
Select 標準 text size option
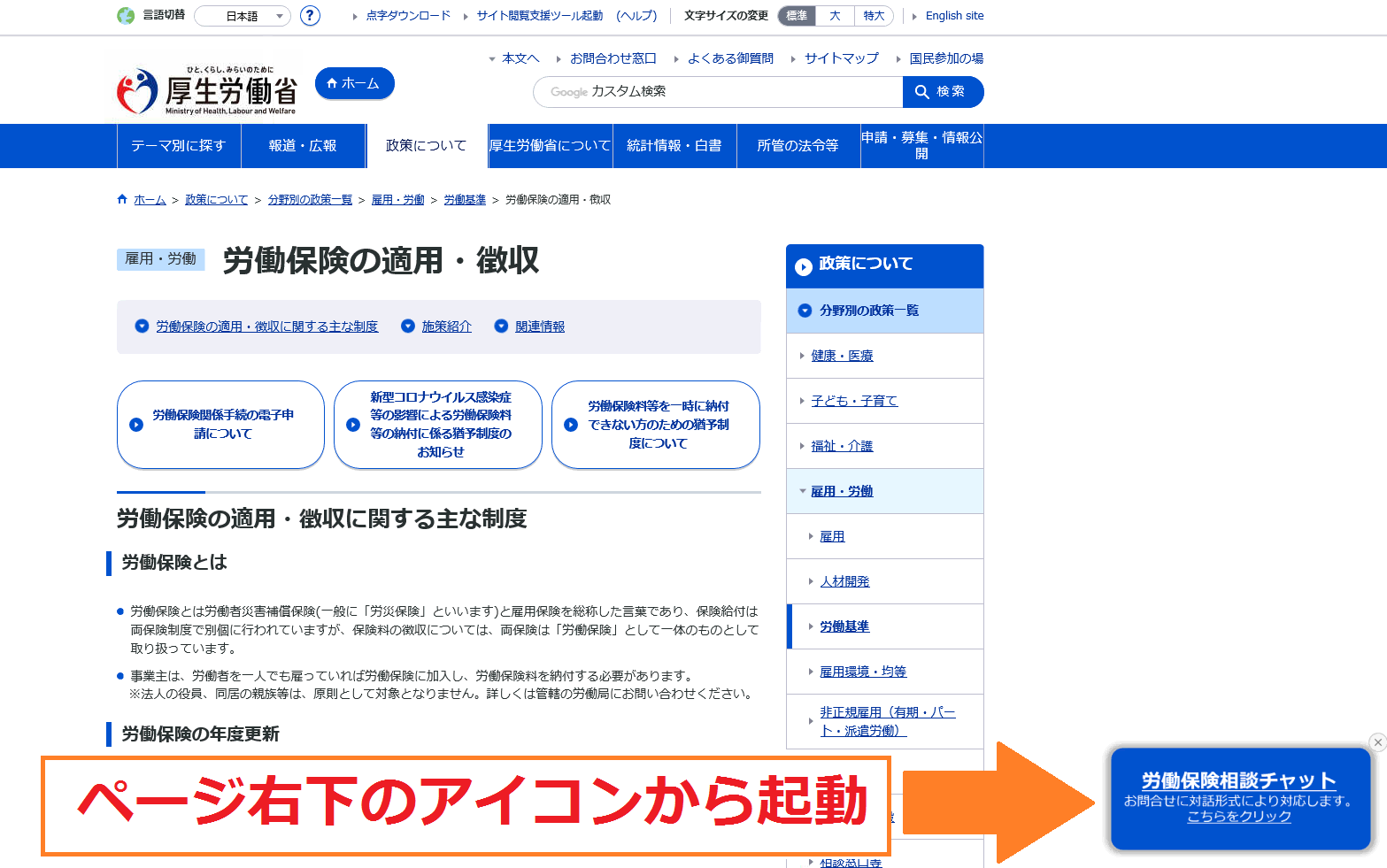coord(797,16)
